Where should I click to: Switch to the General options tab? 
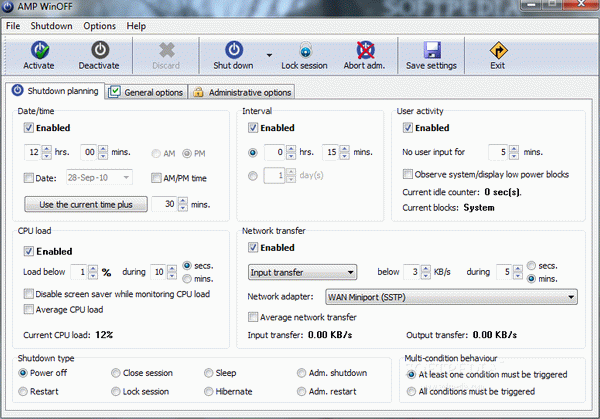(146, 92)
